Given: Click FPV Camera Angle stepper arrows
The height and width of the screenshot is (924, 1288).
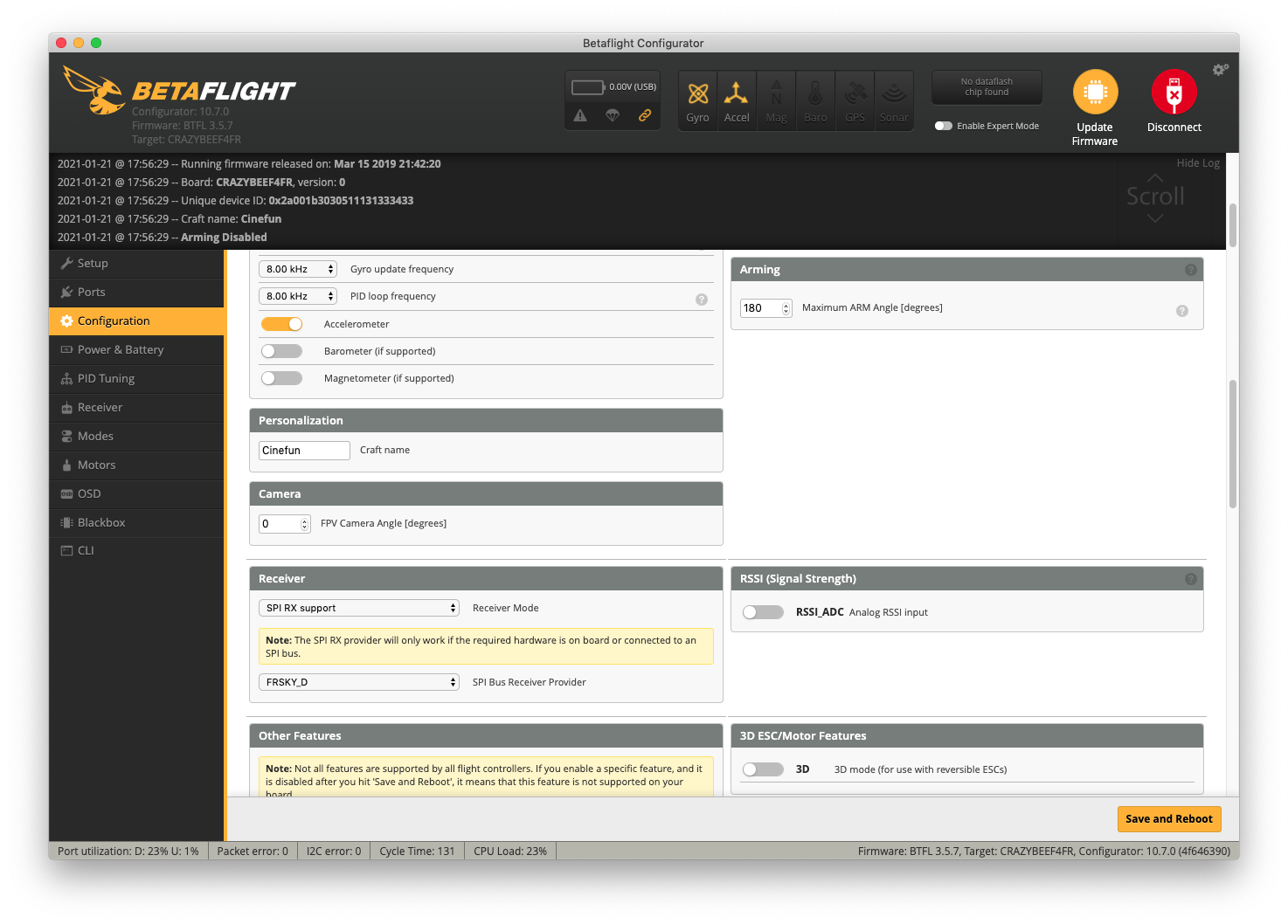Looking at the screenshot, I should [x=304, y=524].
